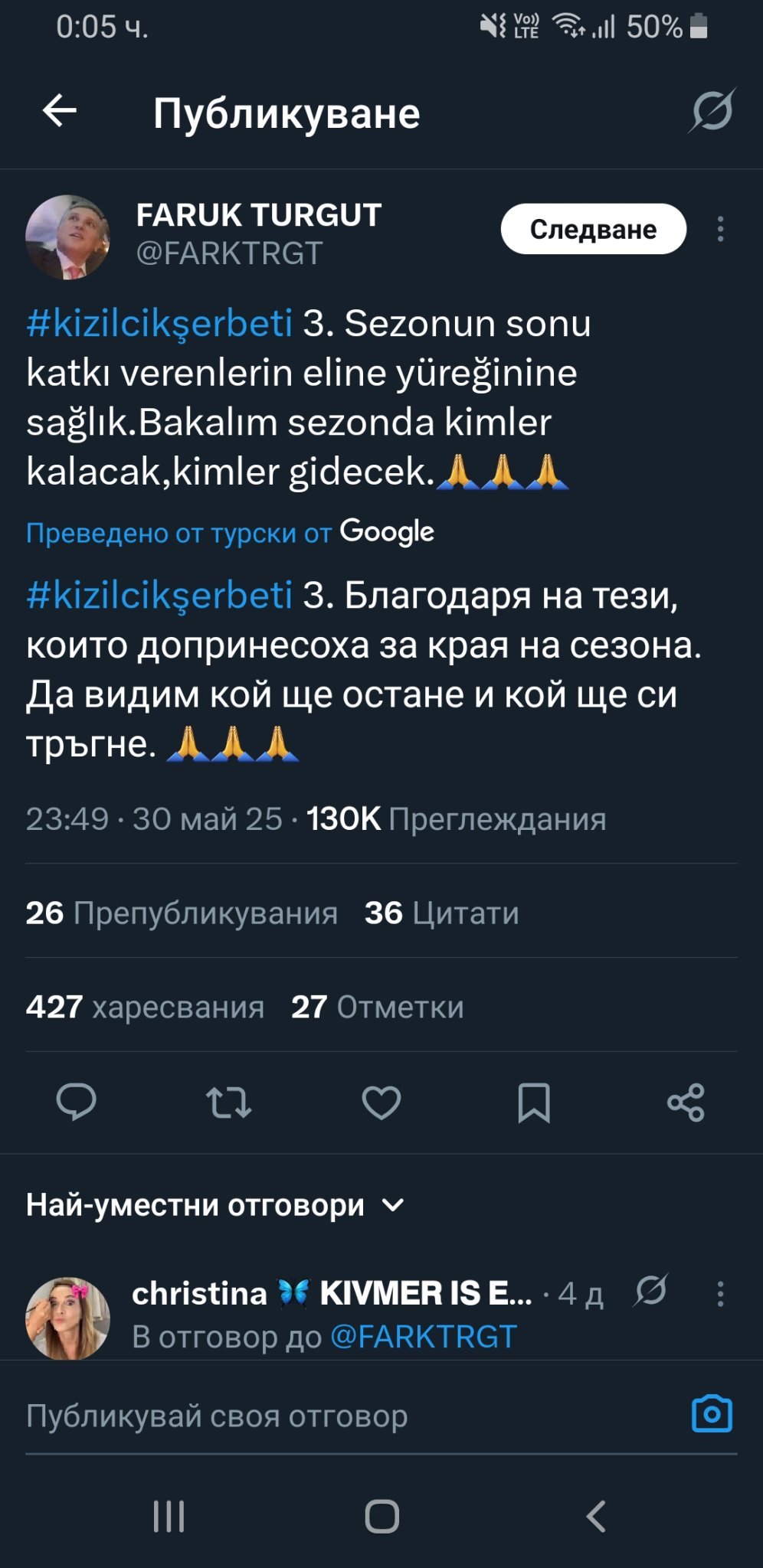Tap the @FARKTRGT mention link in the reply
763x1568 pixels.
[423, 1337]
